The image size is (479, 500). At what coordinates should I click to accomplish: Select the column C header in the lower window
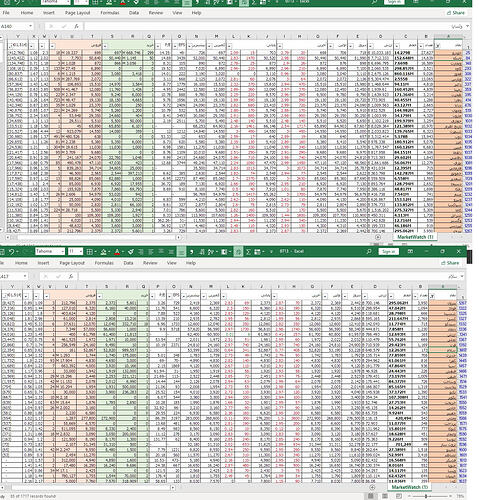pyautogui.click(x=400, y=286)
